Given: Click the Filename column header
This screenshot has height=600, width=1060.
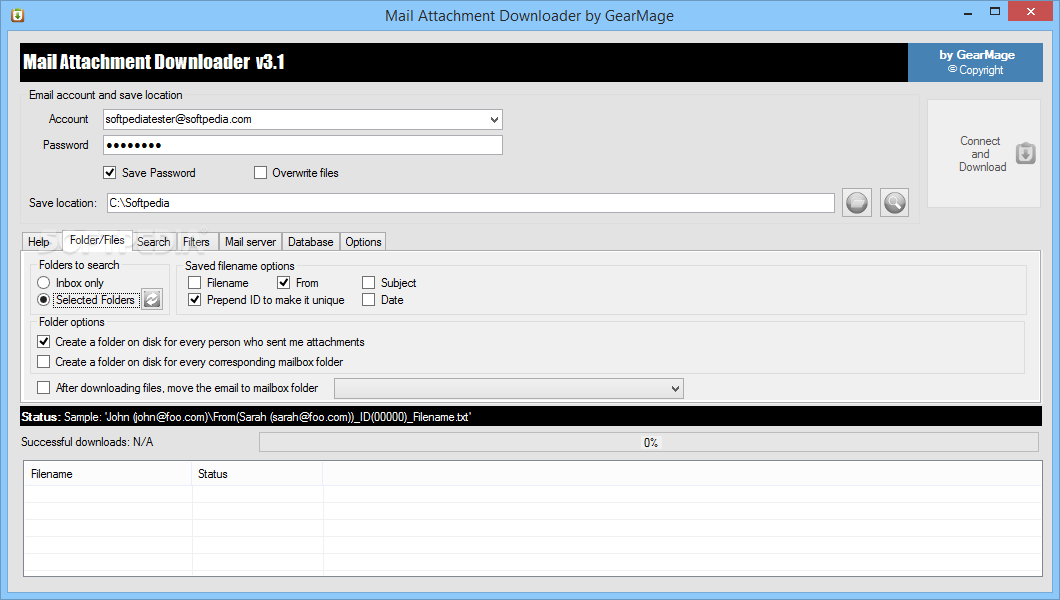Looking at the screenshot, I should coord(108,474).
